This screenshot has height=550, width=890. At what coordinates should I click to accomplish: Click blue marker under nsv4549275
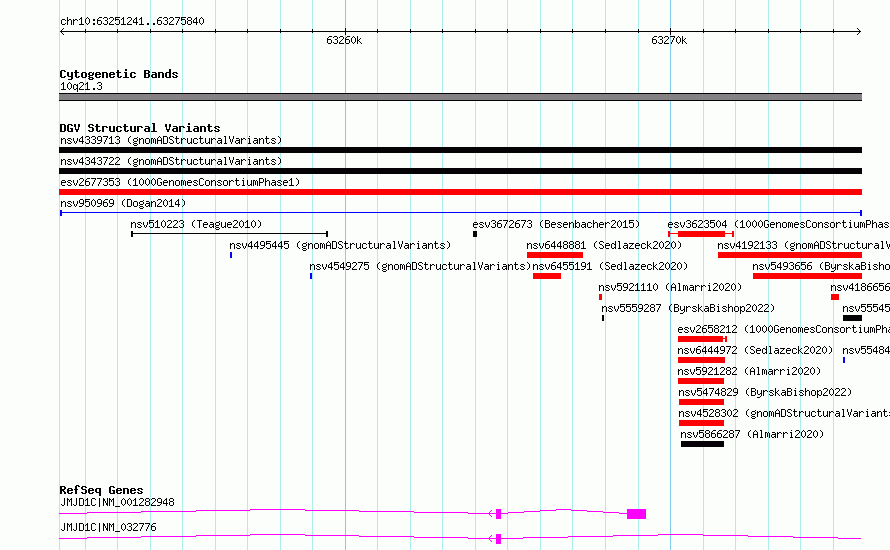pos(311,276)
